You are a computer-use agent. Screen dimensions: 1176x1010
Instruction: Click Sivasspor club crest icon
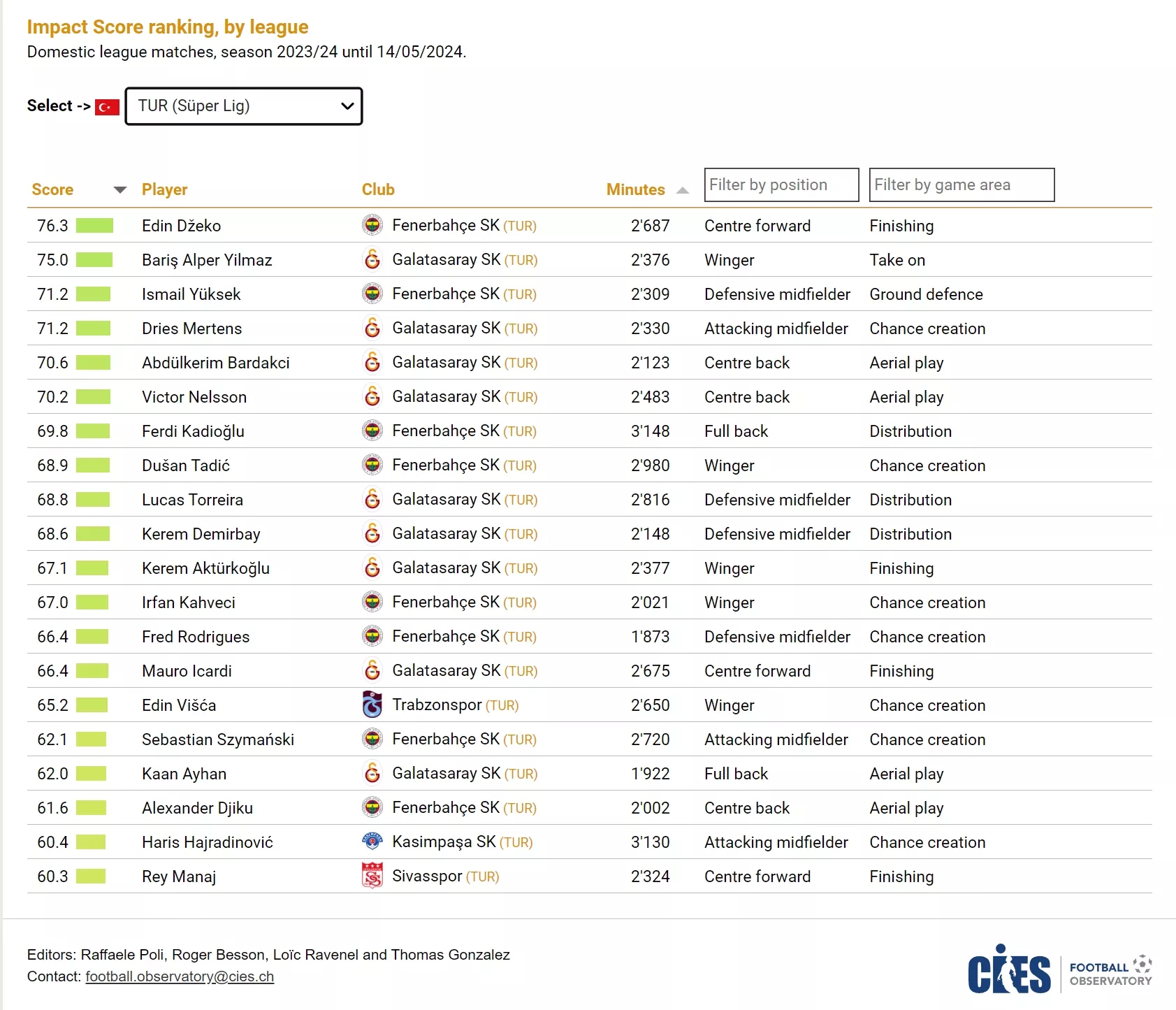pyautogui.click(x=372, y=876)
